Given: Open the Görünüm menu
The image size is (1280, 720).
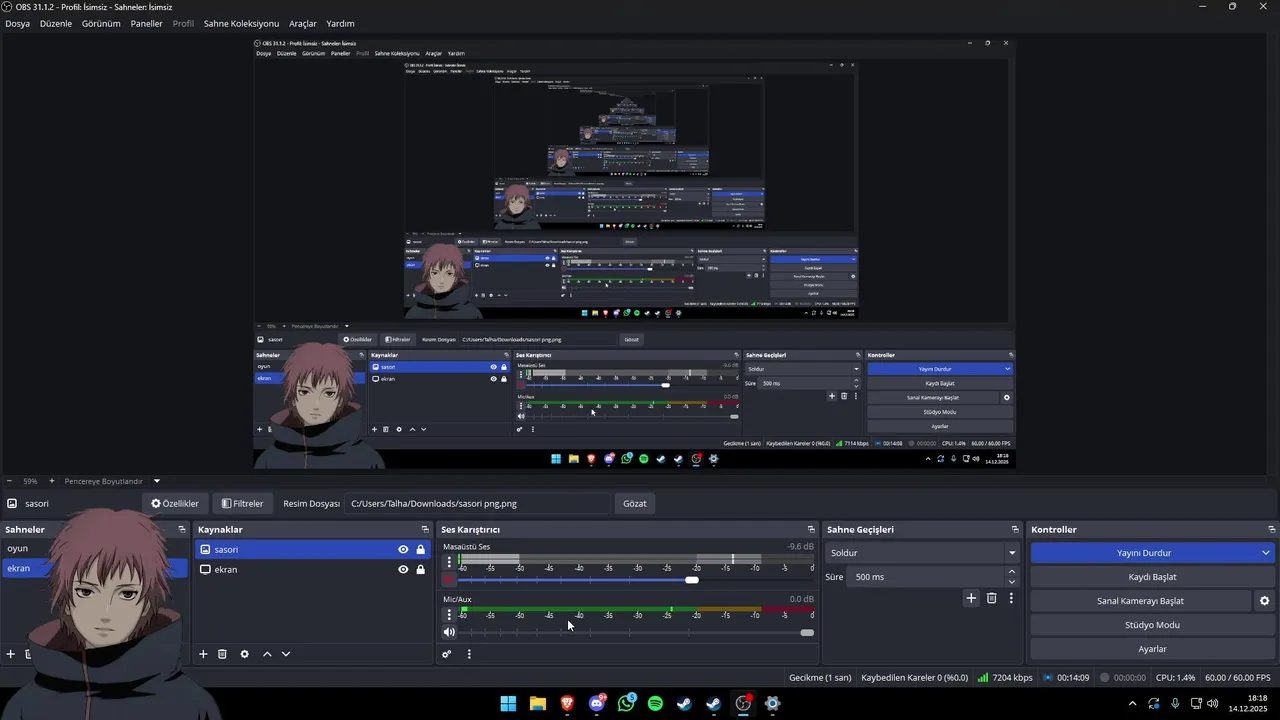Looking at the screenshot, I should [x=101, y=23].
